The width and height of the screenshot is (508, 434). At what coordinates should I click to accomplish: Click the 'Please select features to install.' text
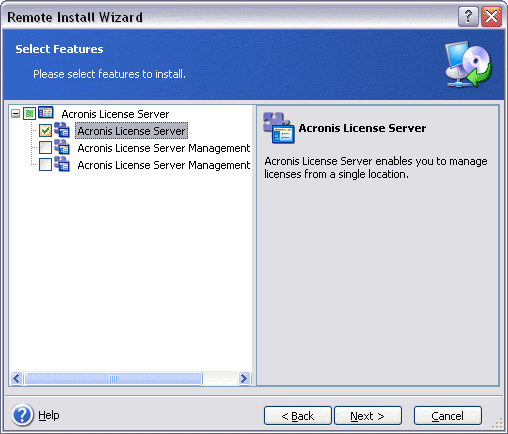pos(109,74)
